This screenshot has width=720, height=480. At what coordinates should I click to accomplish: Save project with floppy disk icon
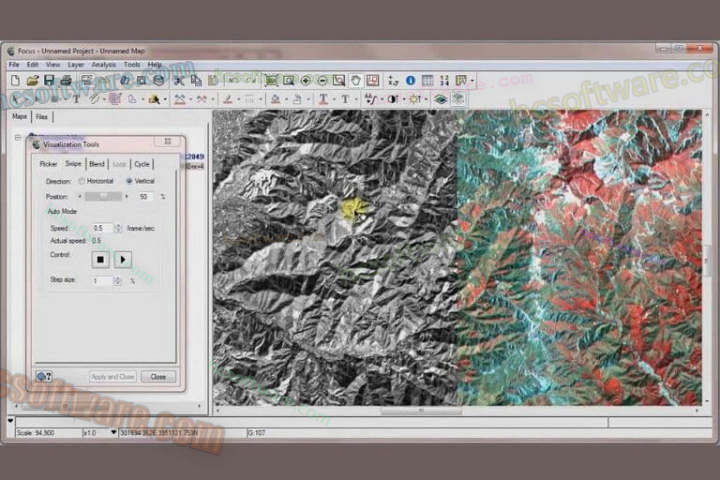49,80
